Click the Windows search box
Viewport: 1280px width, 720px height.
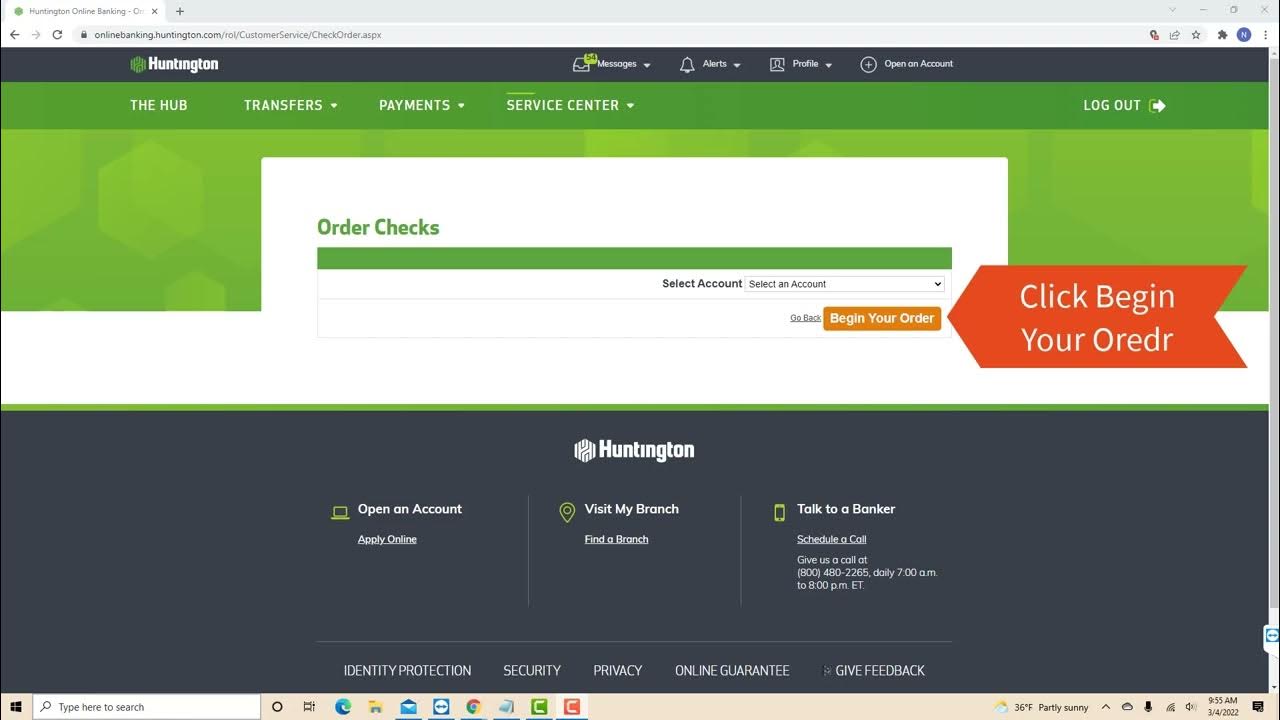(x=147, y=707)
